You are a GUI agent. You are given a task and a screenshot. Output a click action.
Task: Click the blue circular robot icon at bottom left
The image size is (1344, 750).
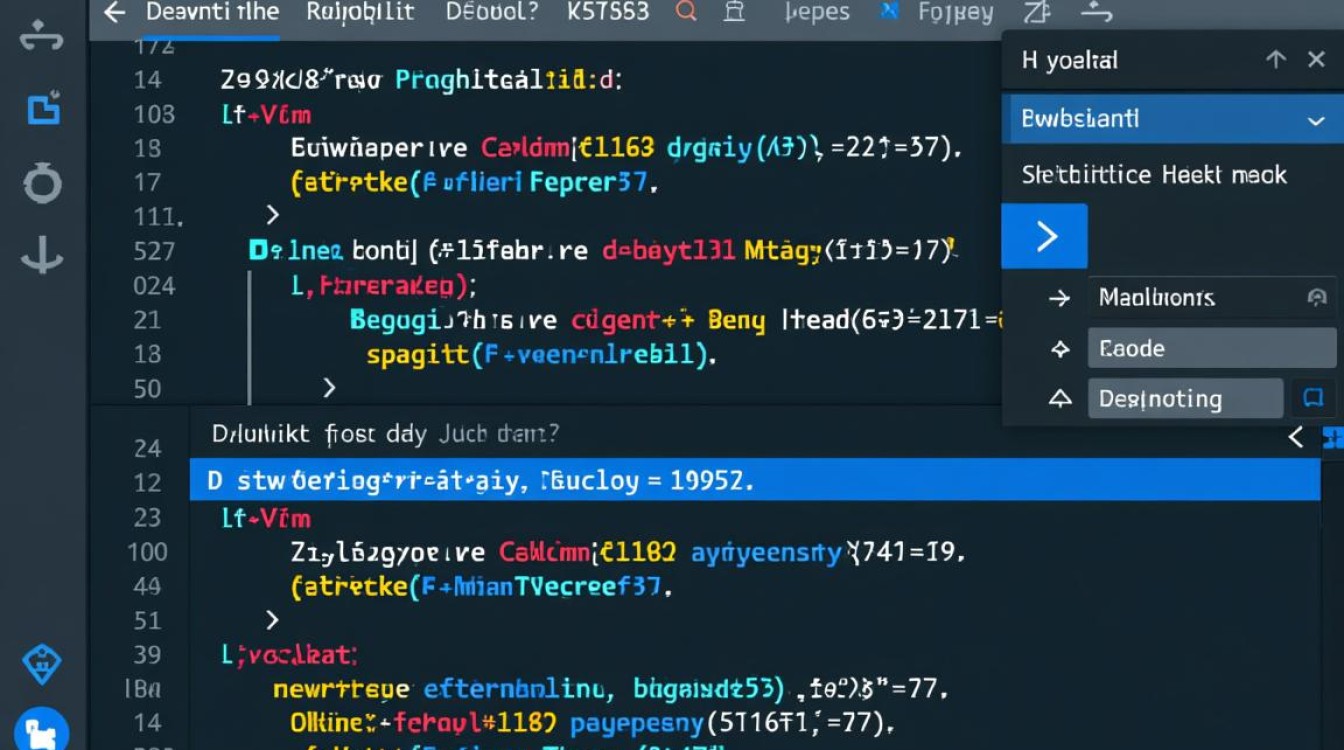coord(41,729)
